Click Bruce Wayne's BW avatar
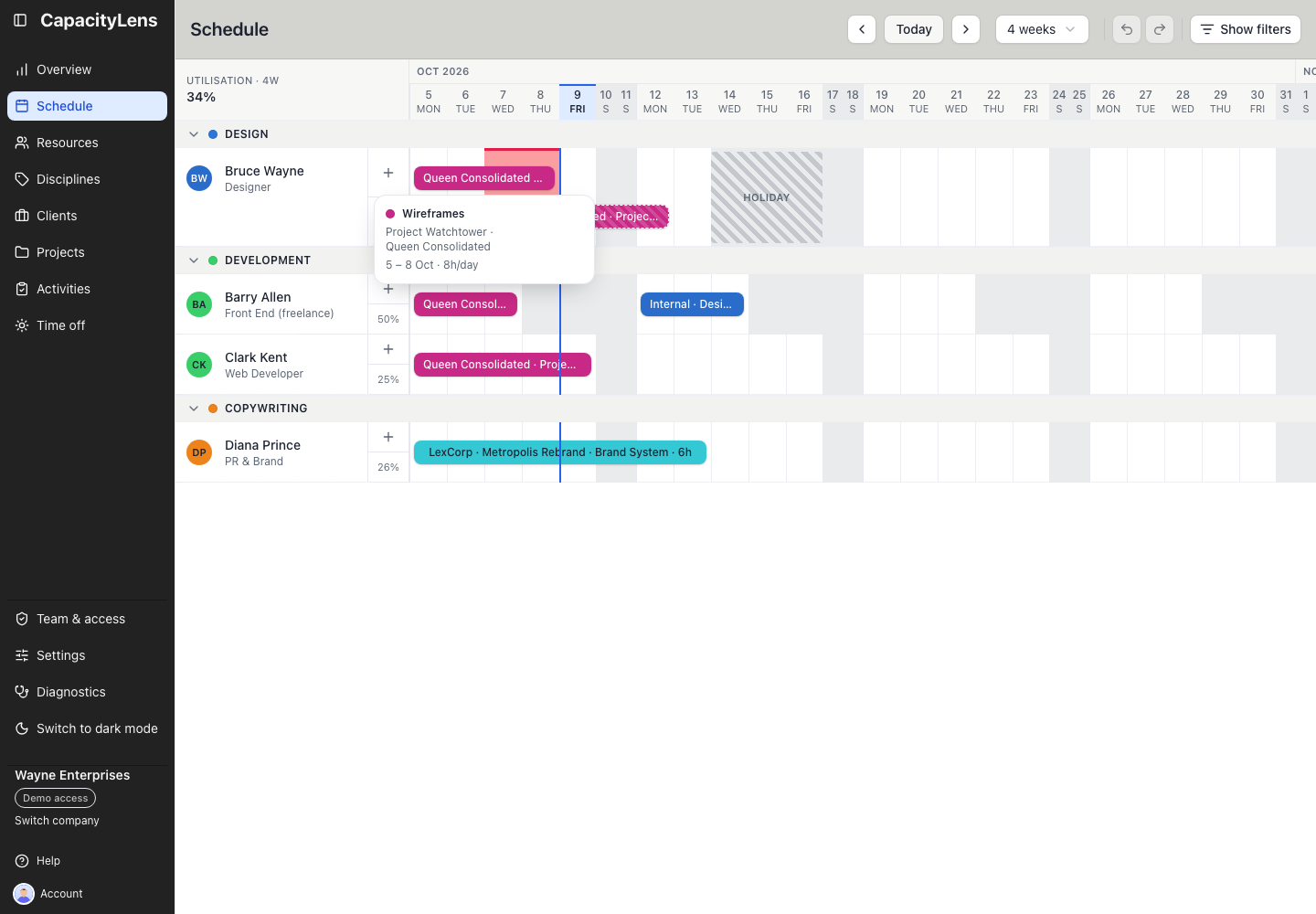 199,178
